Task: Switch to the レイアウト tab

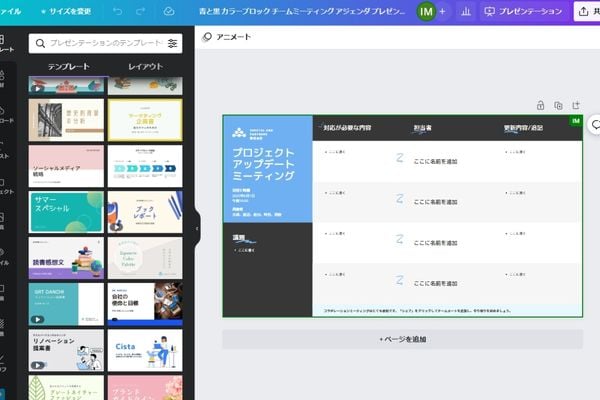Action: click(x=145, y=67)
